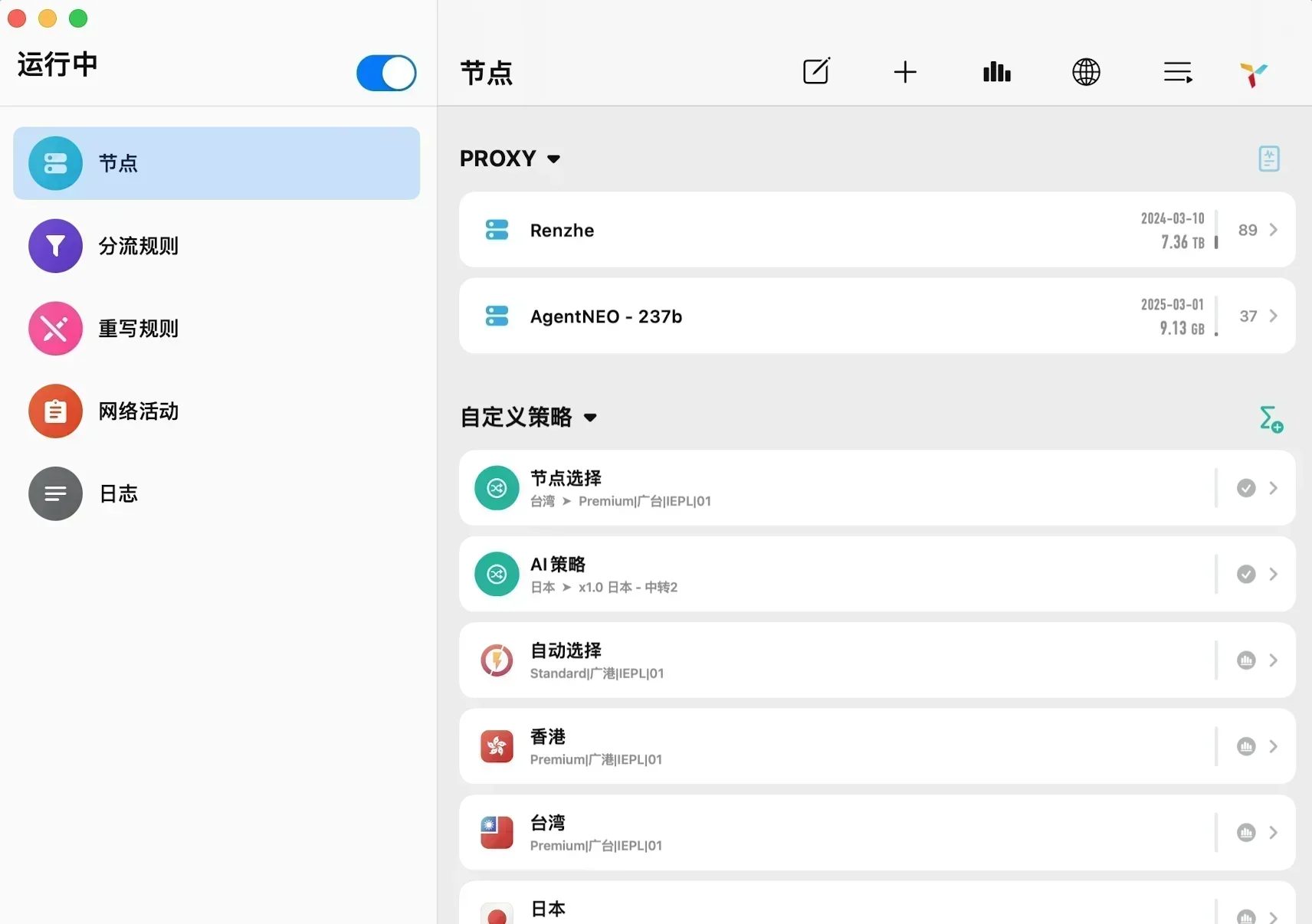Click the 香港 flag icon
Screen dimensions: 1312x924
(497, 746)
